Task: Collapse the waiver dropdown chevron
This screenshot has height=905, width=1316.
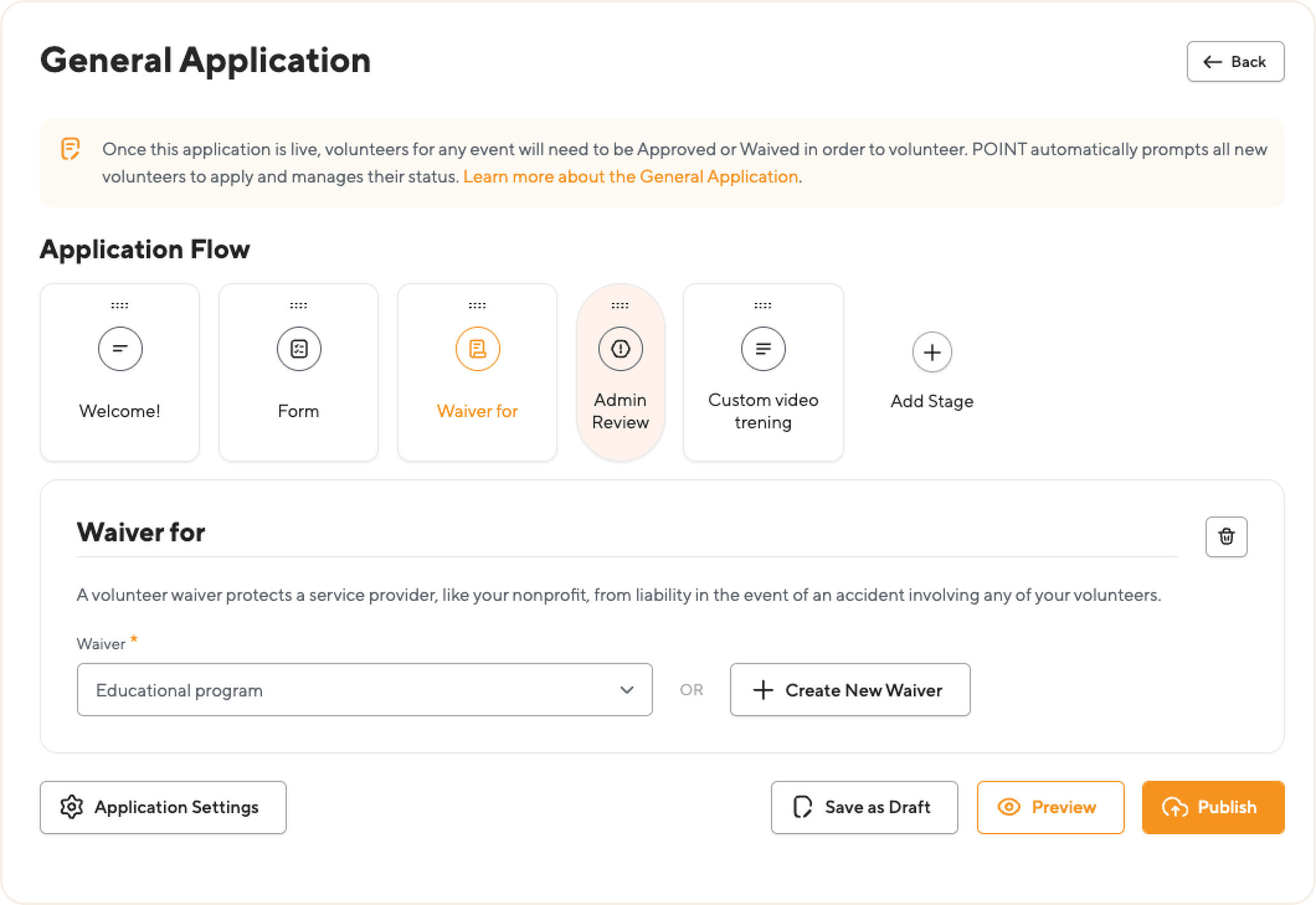Action: click(x=627, y=689)
